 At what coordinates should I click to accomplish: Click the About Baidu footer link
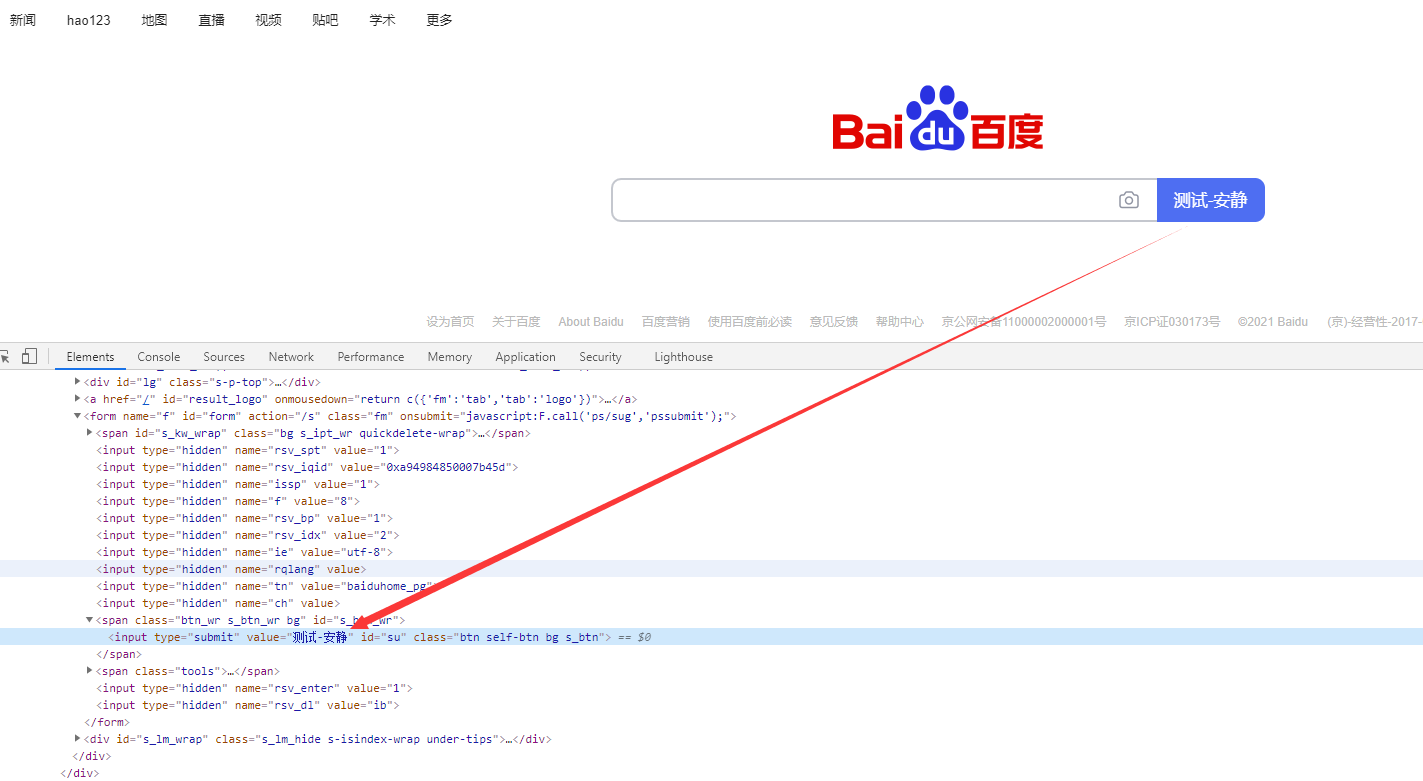(x=591, y=322)
